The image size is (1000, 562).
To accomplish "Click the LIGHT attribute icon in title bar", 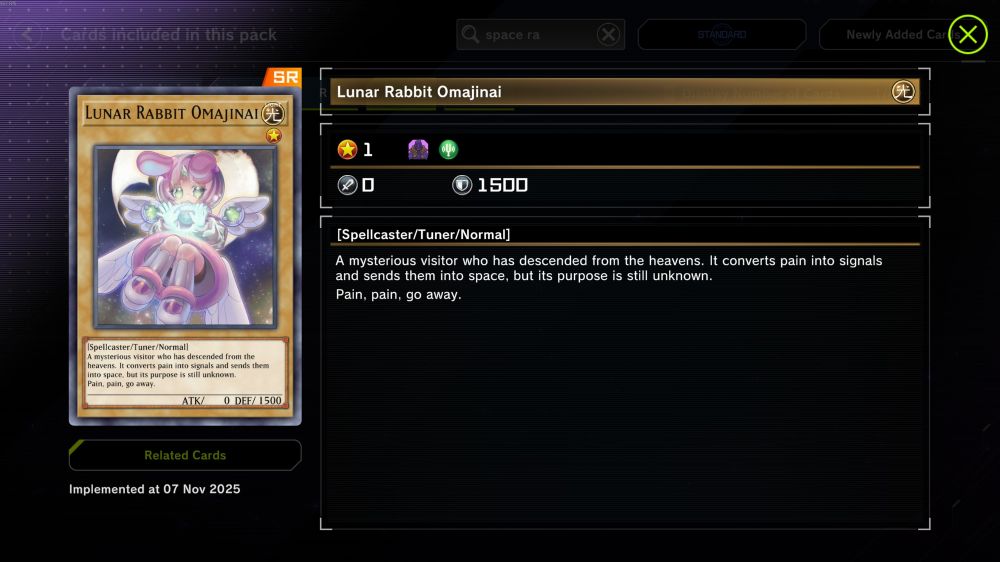I will [x=903, y=92].
